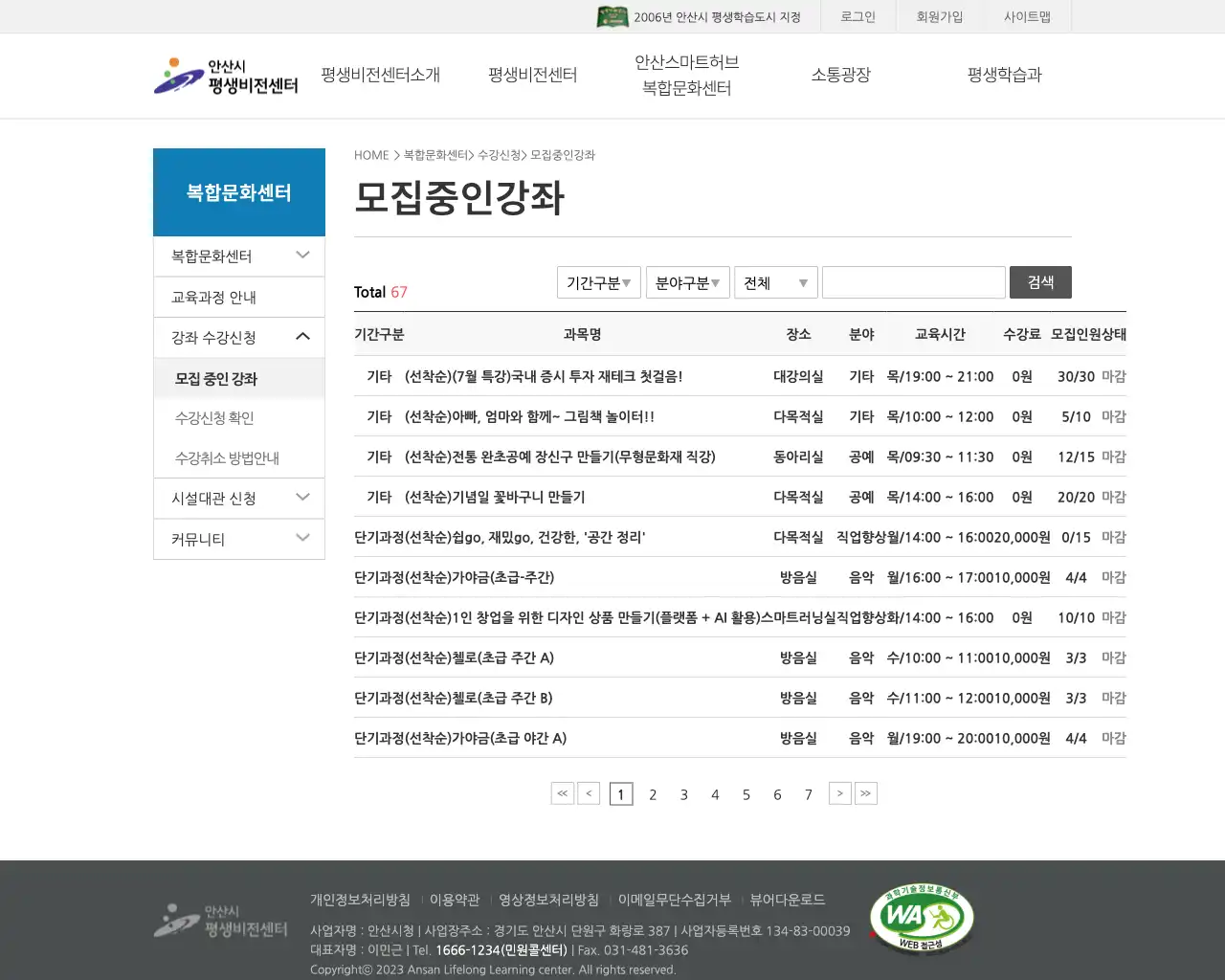Open the 개인정보처리방침 footer link
The image size is (1225, 980).
[x=360, y=900]
